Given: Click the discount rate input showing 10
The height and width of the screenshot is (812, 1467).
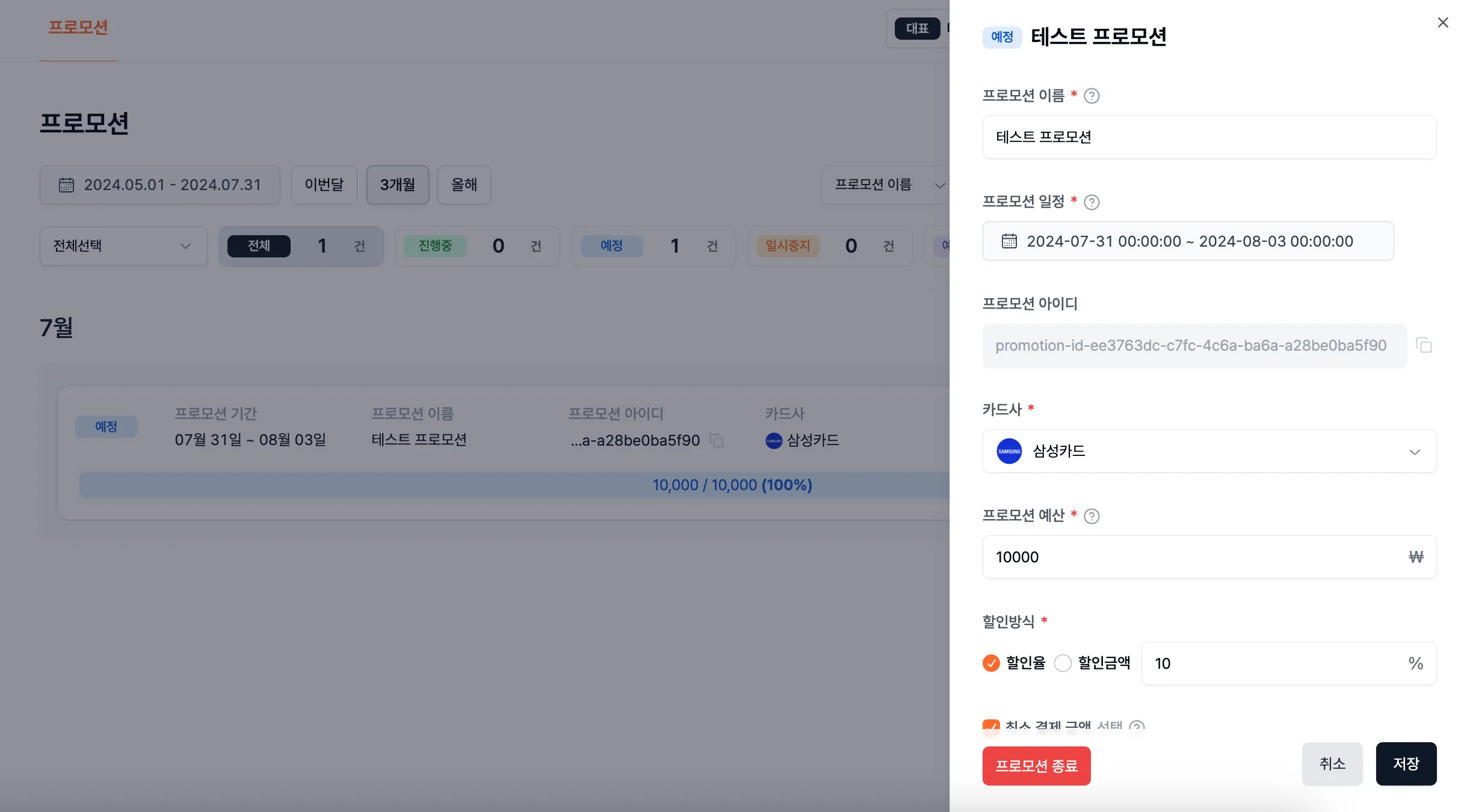Looking at the screenshot, I should point(1289,663).
